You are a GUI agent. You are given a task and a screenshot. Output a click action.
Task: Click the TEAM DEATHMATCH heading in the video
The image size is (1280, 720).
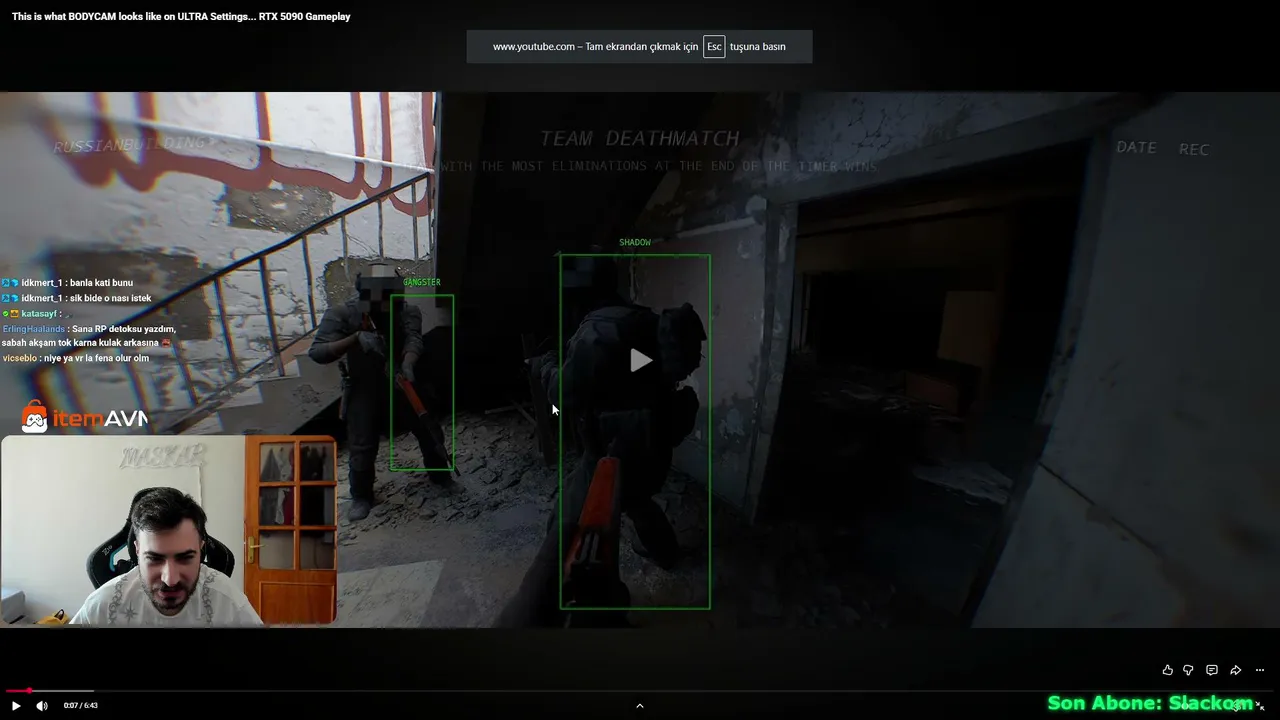click(640, 139)
